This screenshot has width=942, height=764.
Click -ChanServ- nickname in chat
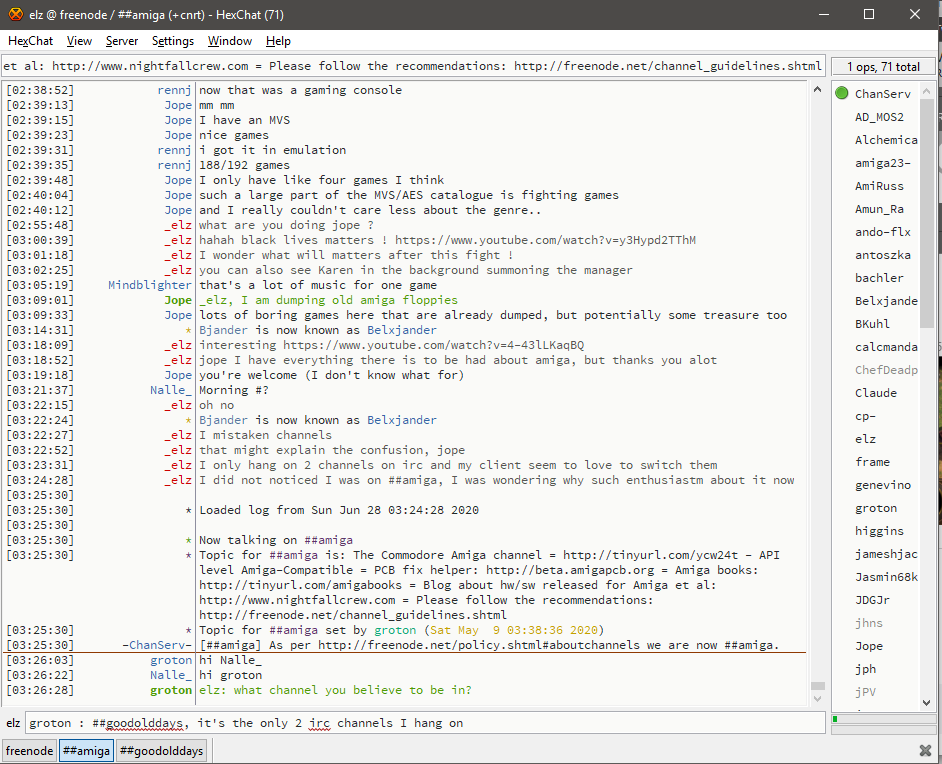(x=157, y=645)
